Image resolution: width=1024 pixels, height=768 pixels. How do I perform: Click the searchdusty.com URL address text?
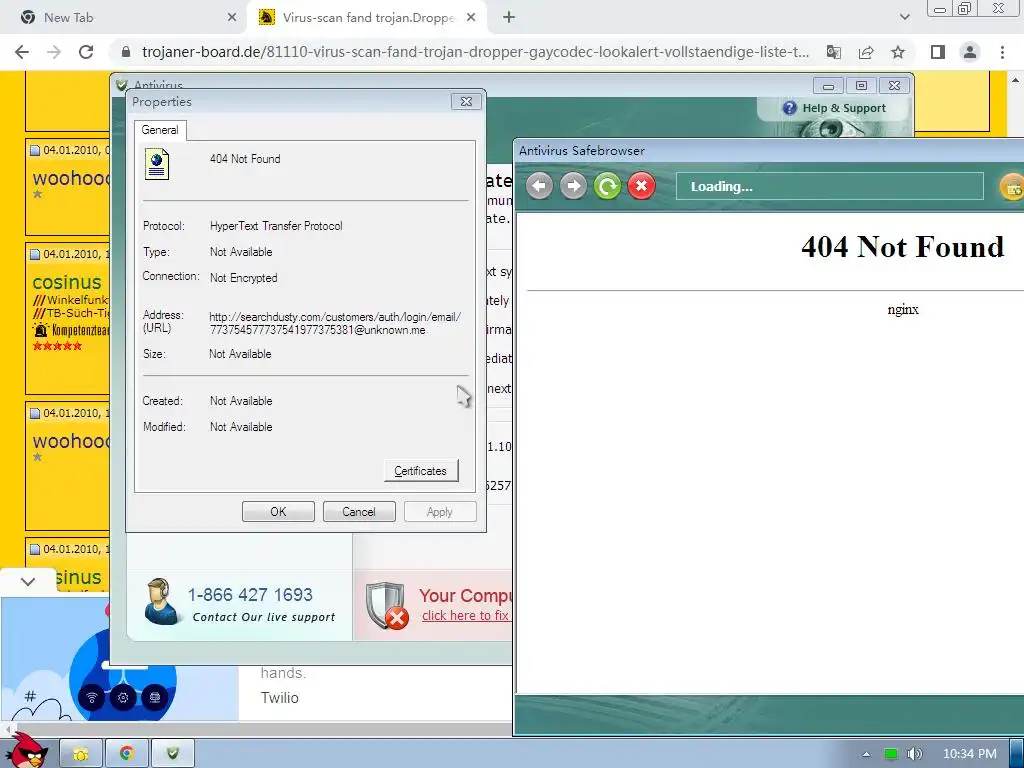pos(335,323)
